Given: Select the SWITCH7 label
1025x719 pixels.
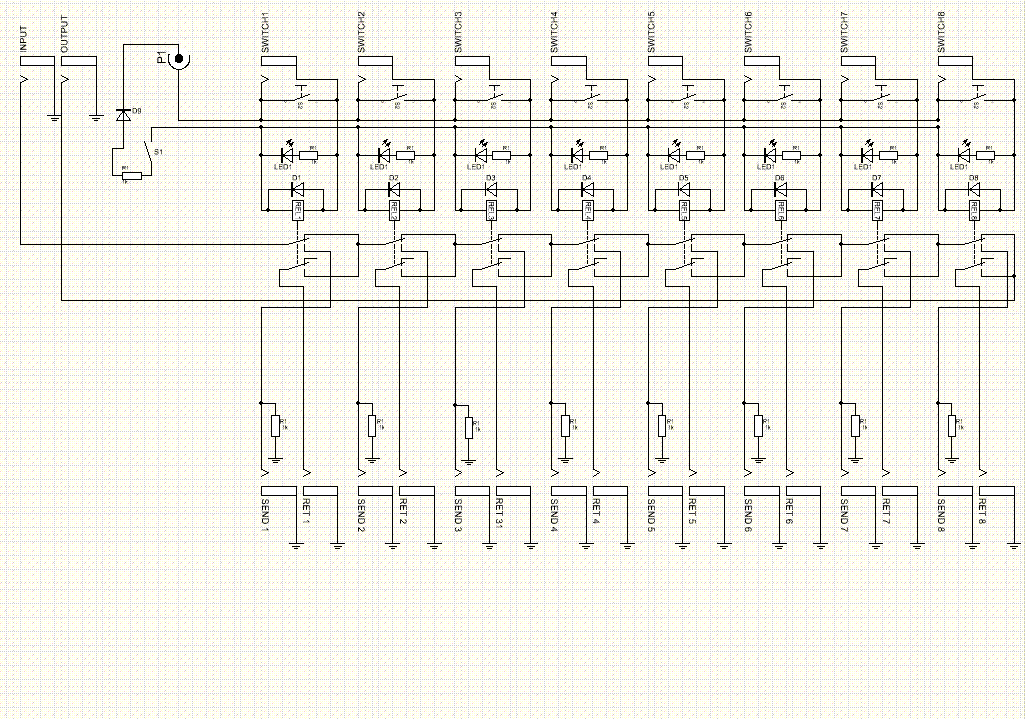Looking at the screenshot, I should [x=845, y=33].
